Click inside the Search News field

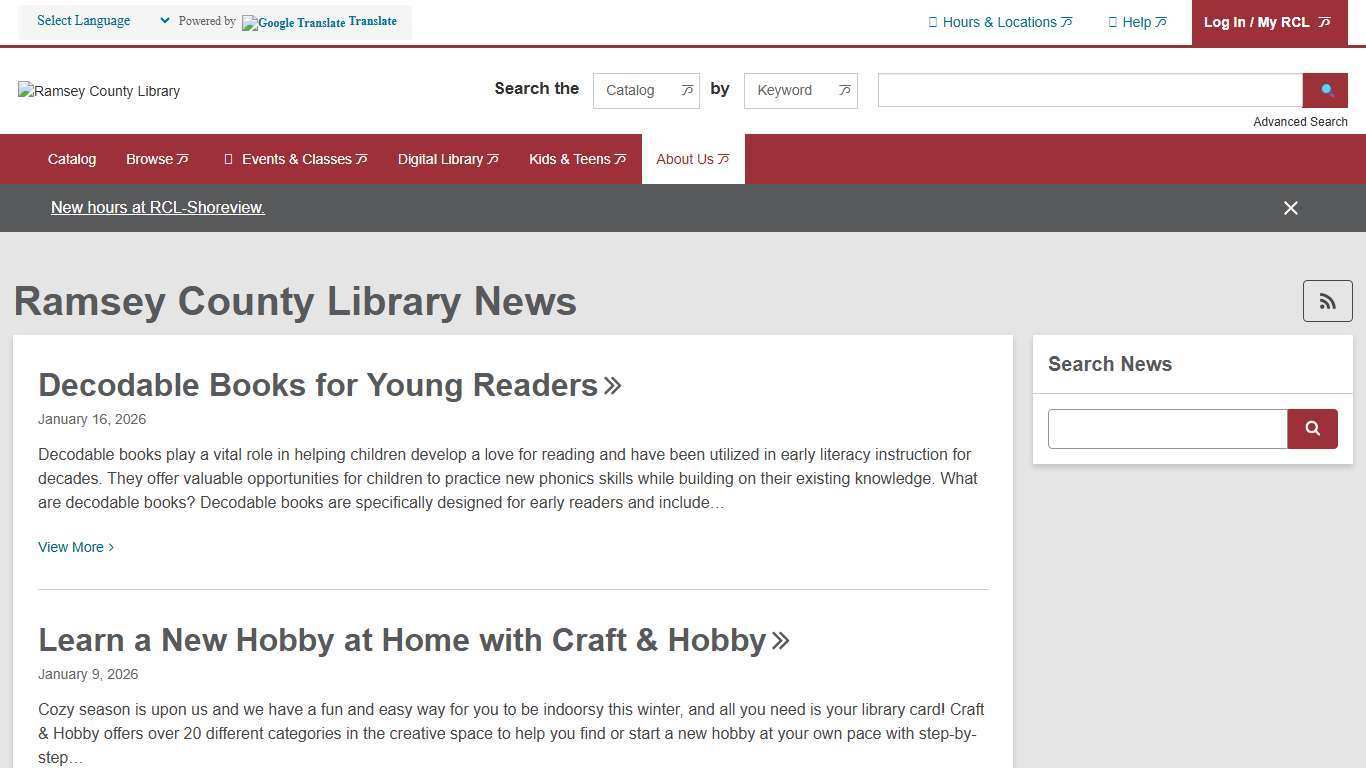coord(1167,428)
